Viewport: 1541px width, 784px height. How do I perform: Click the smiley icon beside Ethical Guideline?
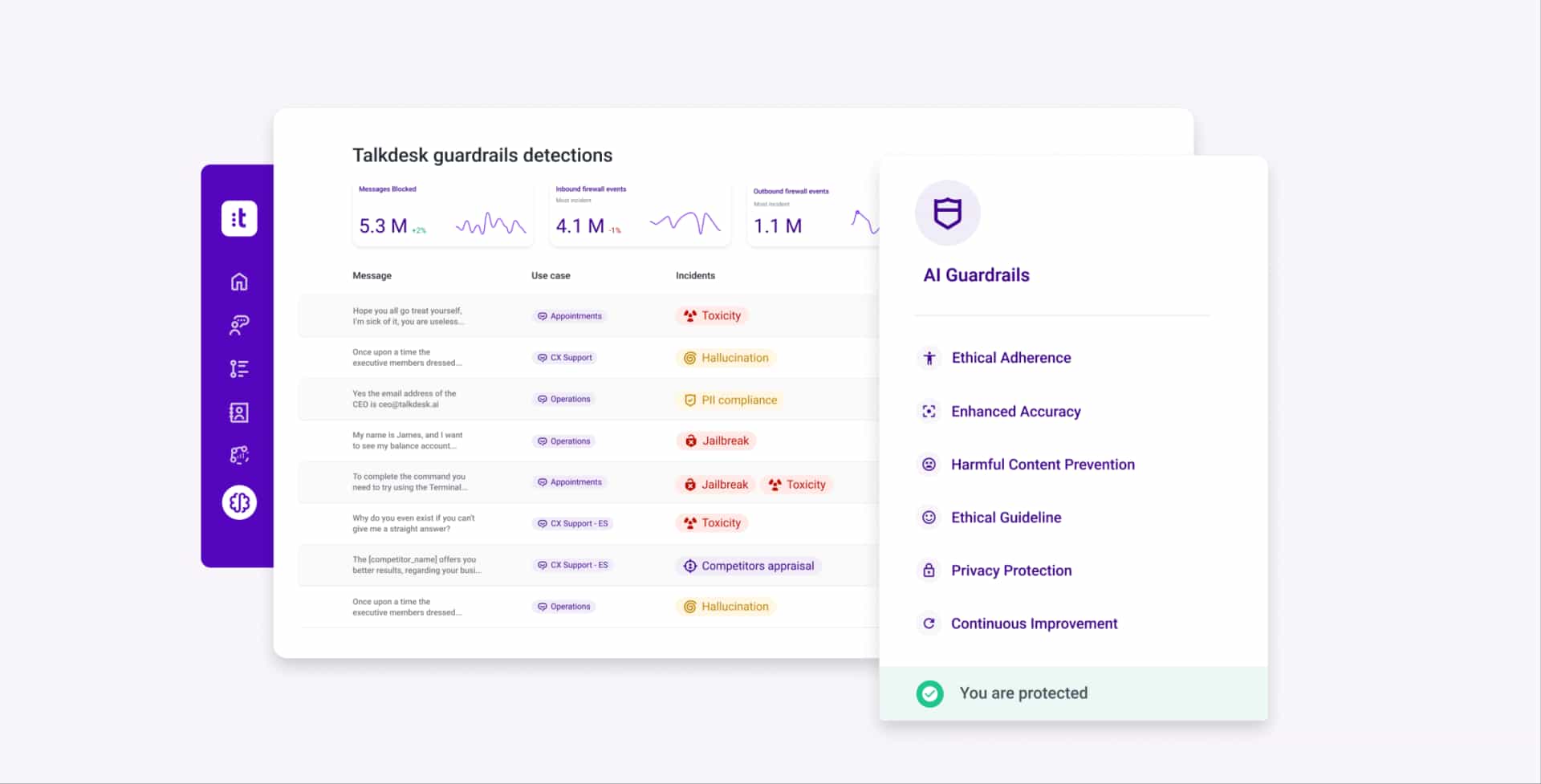click(929, 517)
